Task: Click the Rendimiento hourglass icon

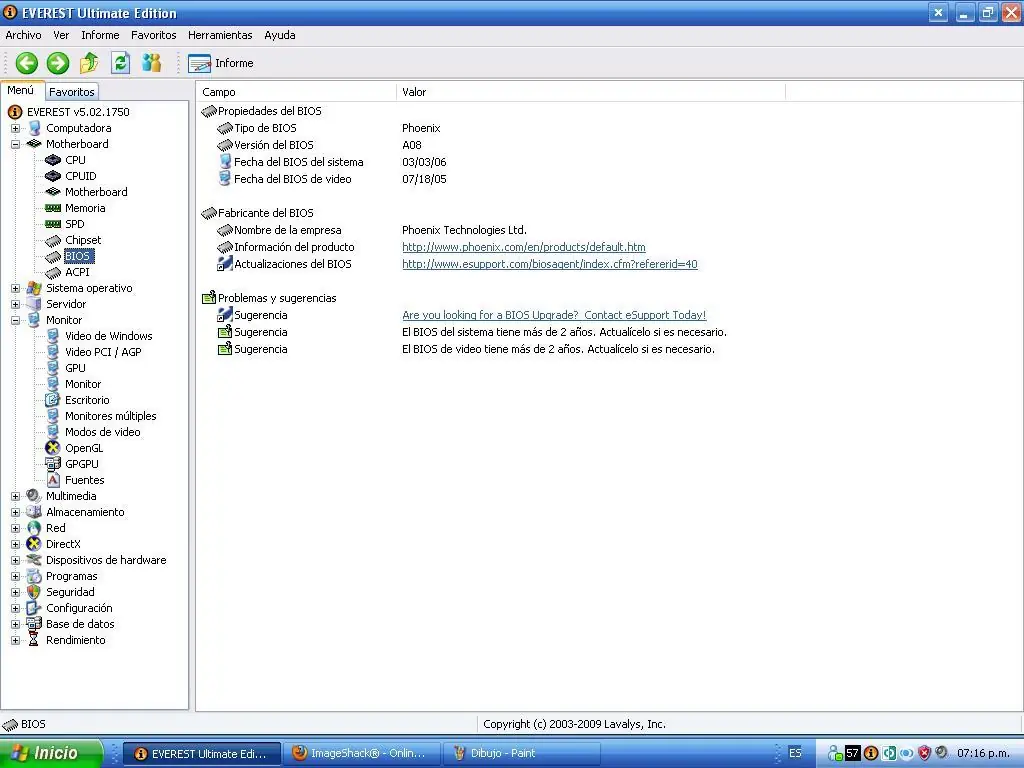Action: point(34,640)
